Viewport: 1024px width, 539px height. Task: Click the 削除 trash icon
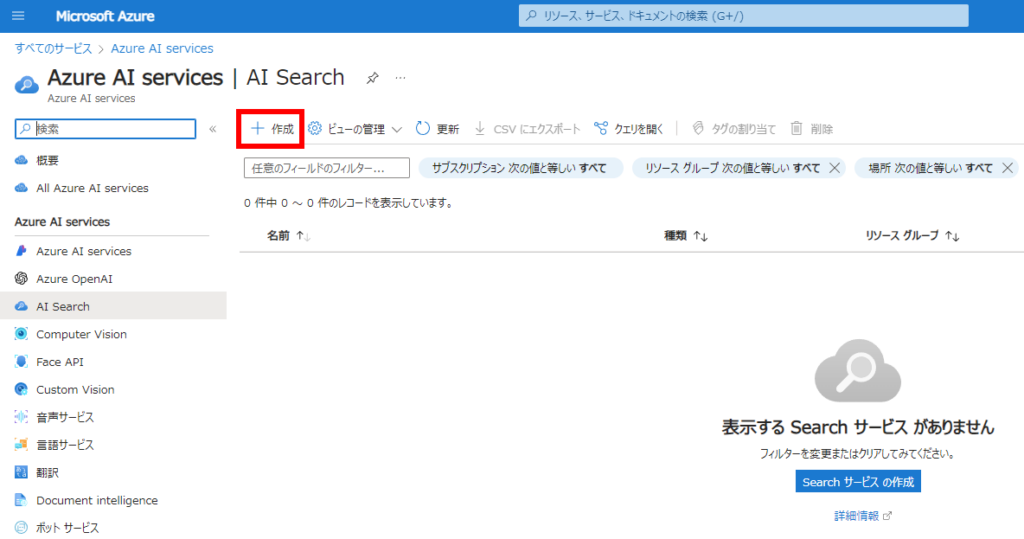pos(796,128)
